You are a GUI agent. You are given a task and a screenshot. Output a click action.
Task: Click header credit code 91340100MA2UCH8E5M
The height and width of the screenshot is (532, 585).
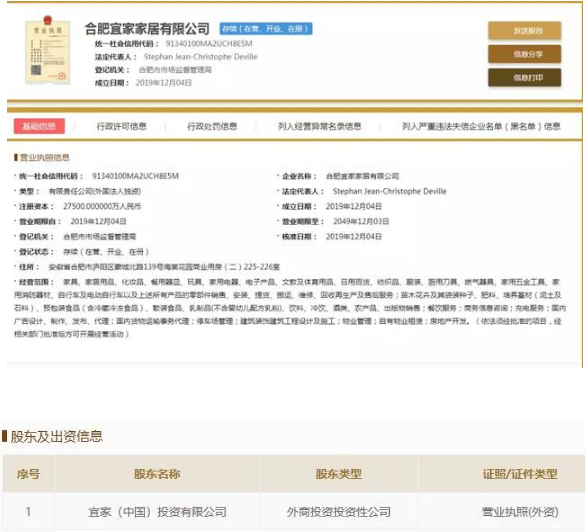[209, 44]
